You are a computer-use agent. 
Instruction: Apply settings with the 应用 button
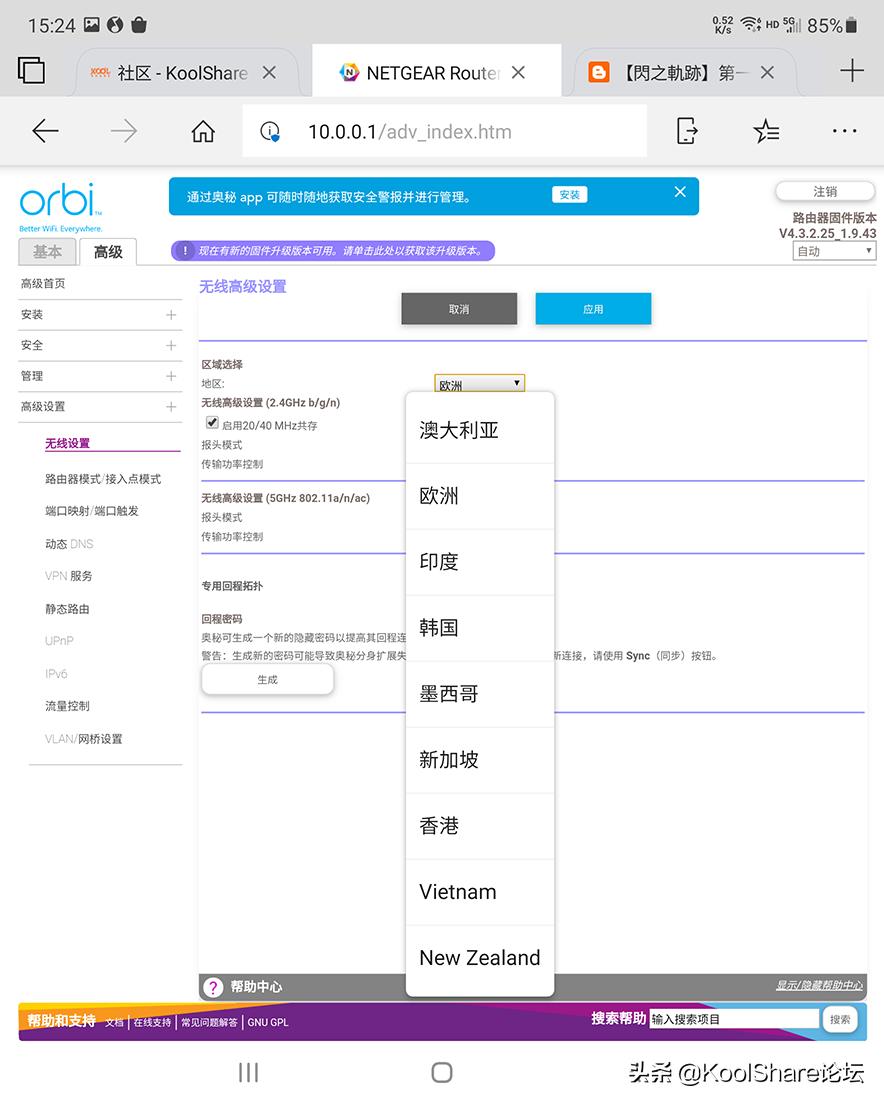coord(593,309)
